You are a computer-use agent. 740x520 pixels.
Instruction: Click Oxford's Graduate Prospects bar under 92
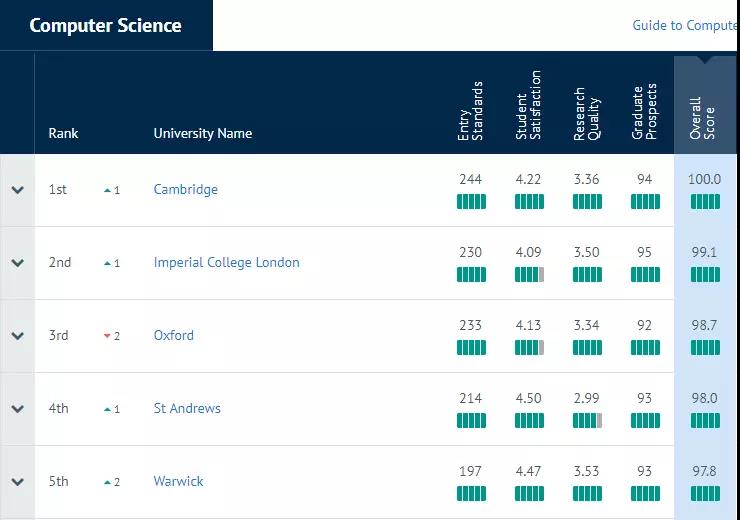(x=645, y=347)
